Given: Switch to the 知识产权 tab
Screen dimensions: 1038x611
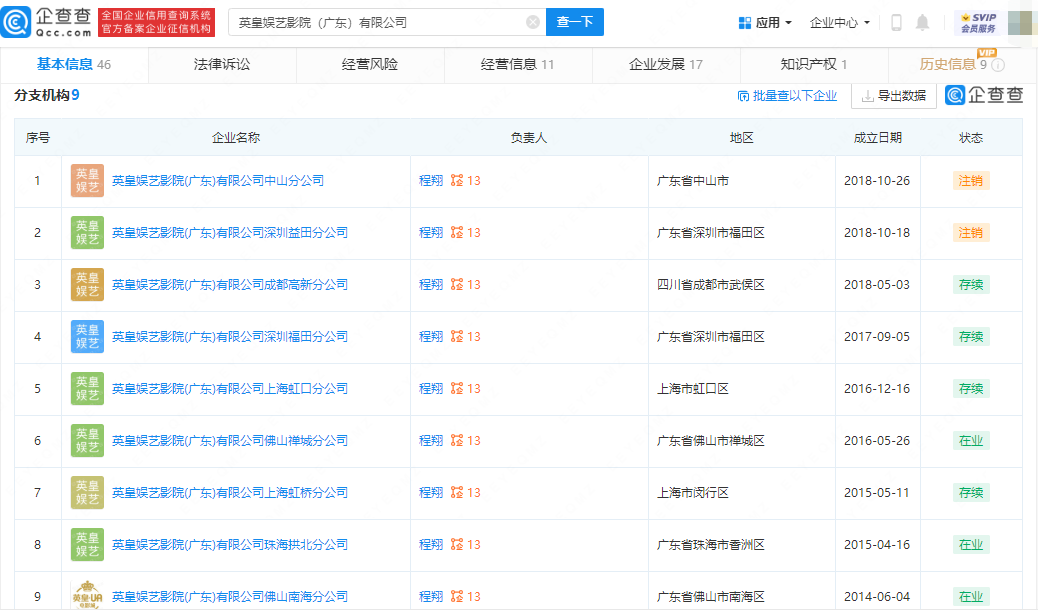Looking at the screenshot, I should pos(814,64).
